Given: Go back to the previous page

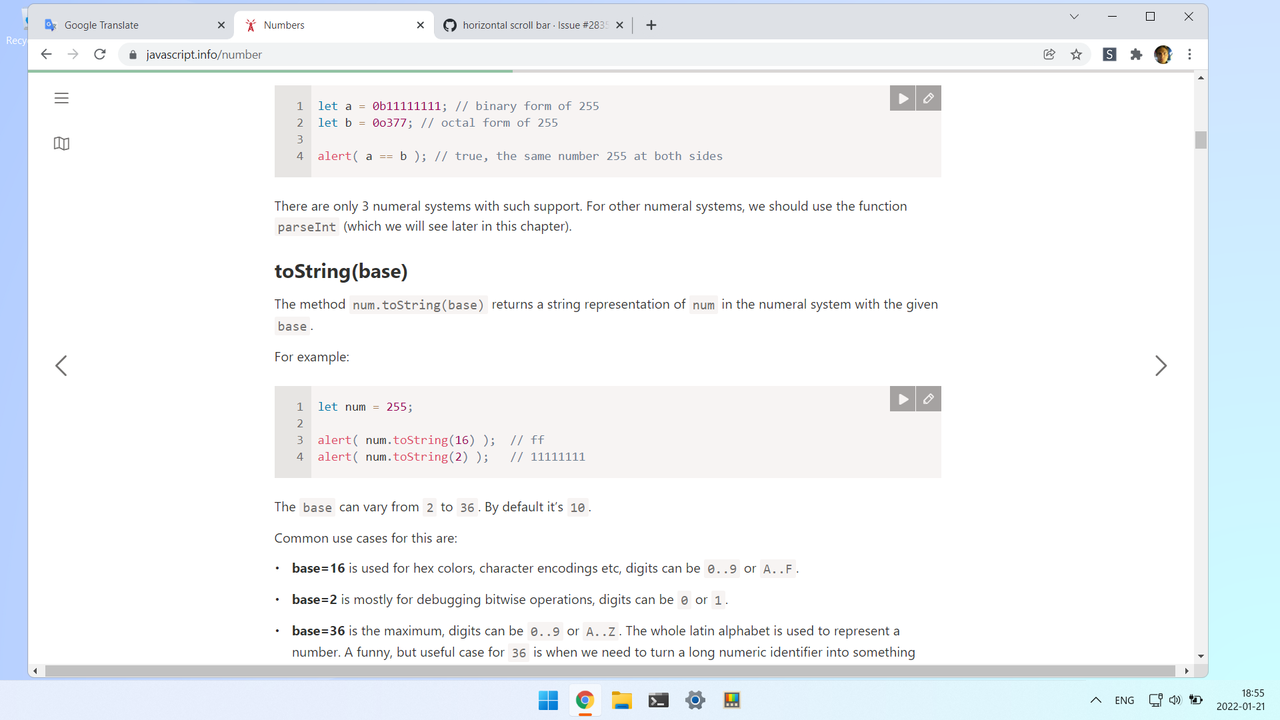Looking at the screenshot, I should click(46, 55).
